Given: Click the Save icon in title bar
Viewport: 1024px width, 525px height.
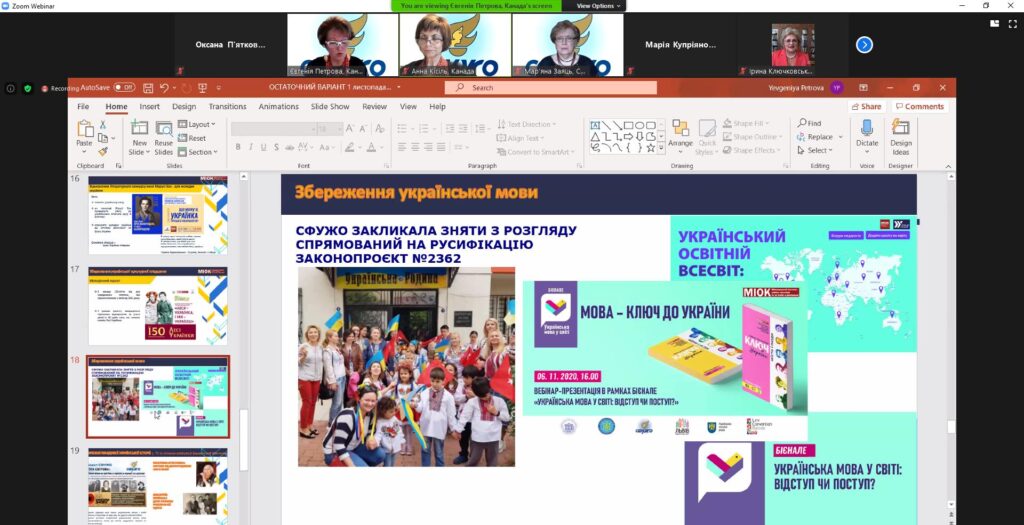Looking at the screenshot, I should (148, 88).
